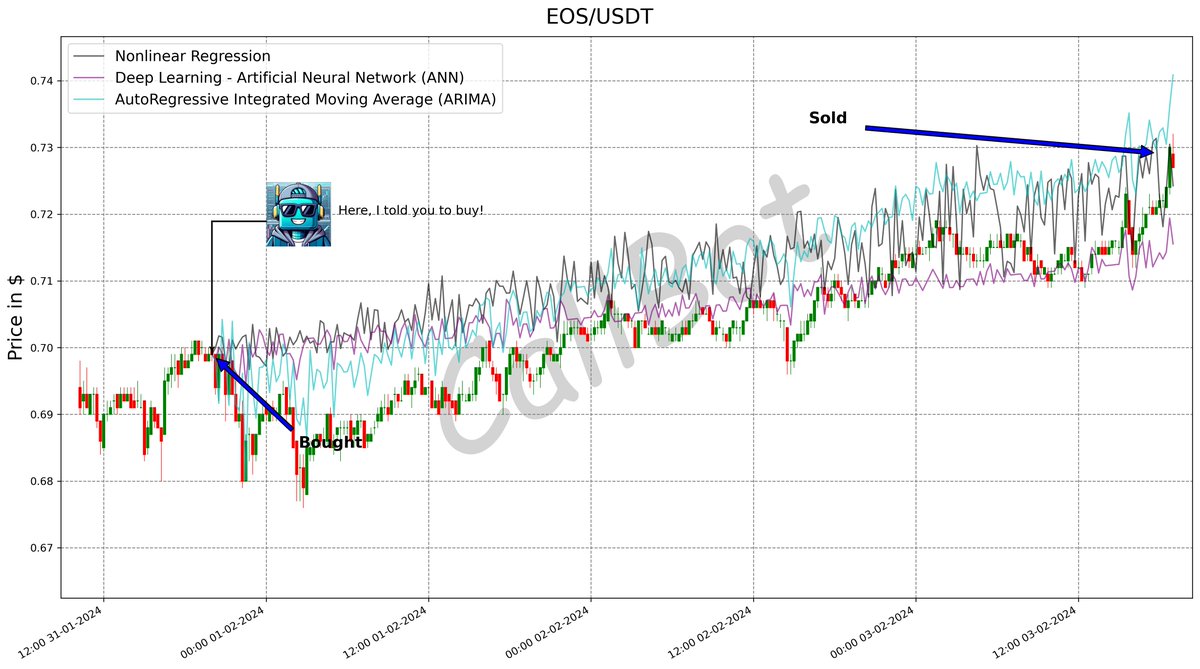Click the 'Here, I told you to buy!' text
This screenshot has height=669, width=1200.
(411, 210)
